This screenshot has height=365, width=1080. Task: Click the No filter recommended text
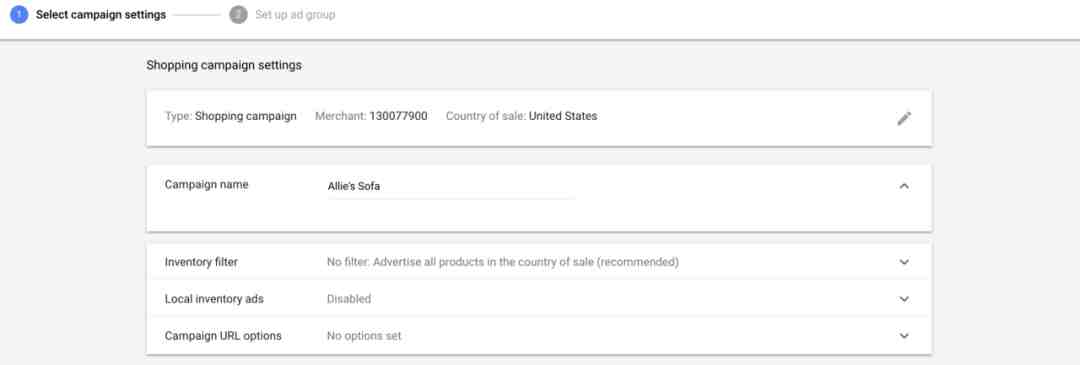503,262
